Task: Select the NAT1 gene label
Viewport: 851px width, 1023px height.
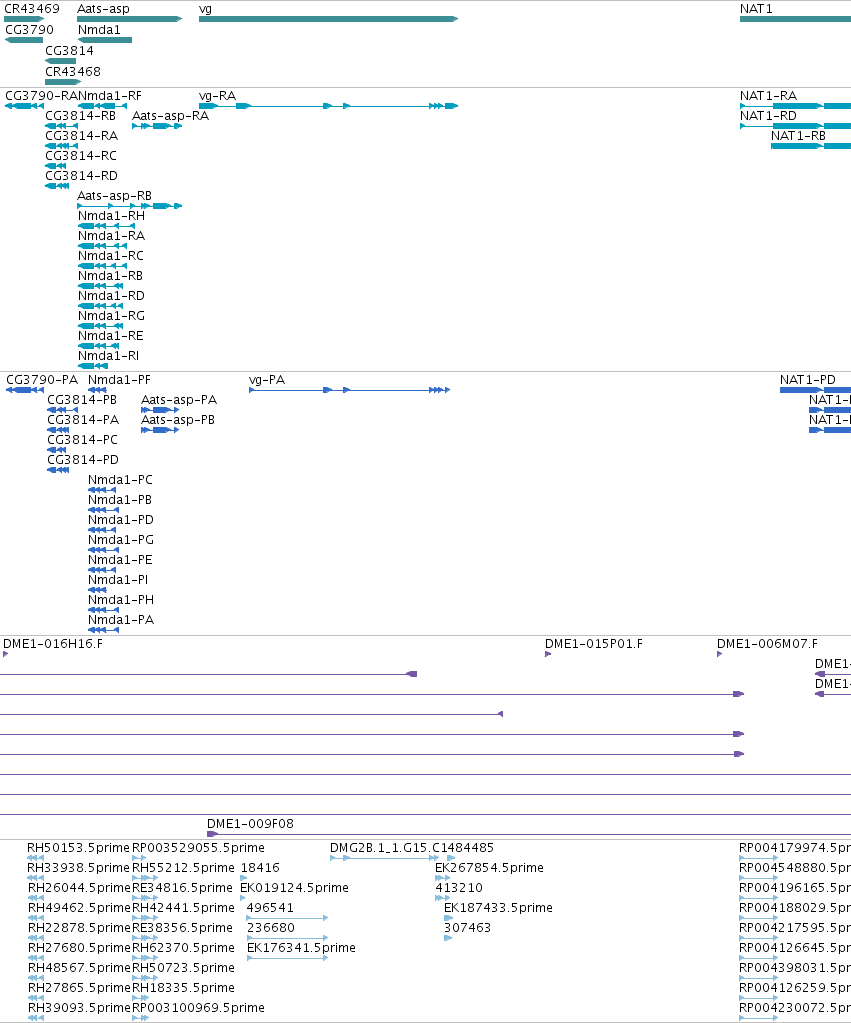Action: [x=756, y=9]
